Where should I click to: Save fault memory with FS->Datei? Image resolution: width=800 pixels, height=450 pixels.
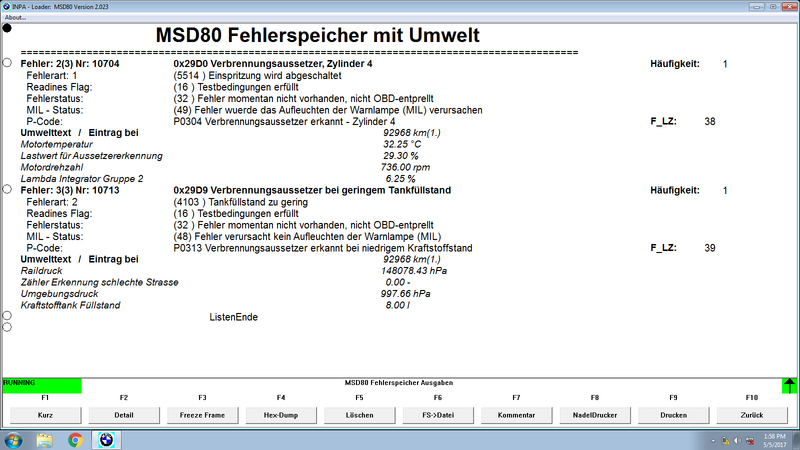click(x=438, y=414)
